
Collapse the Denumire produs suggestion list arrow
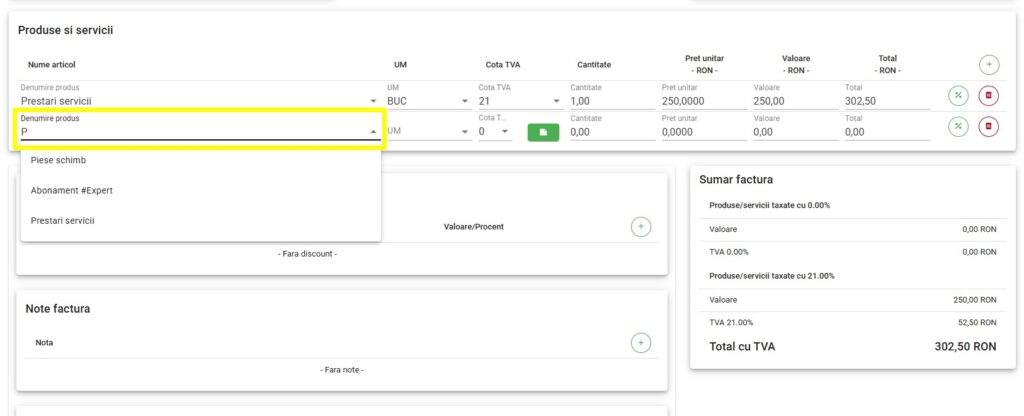click(x=374, y=132)
